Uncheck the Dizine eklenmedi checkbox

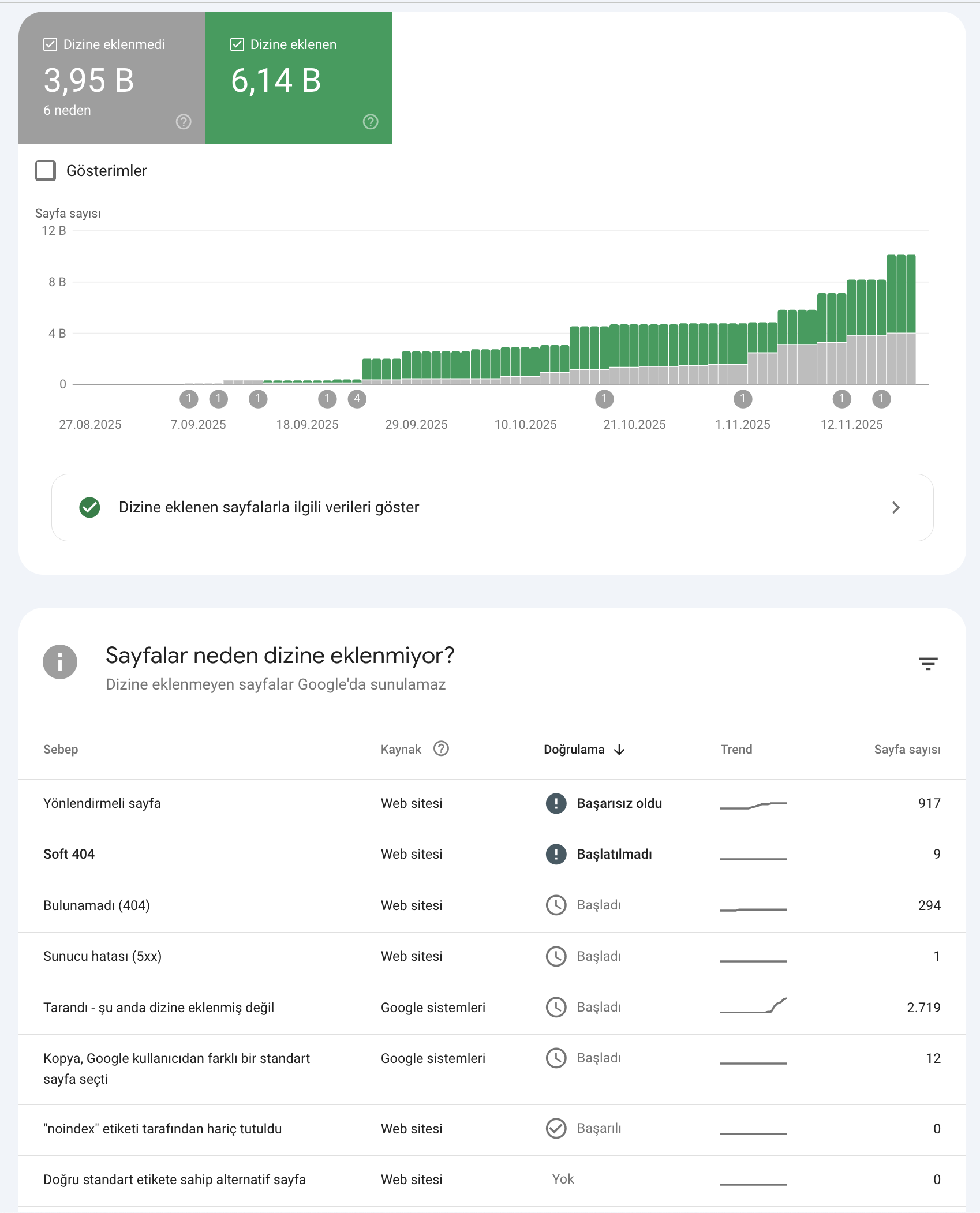(50, 44)
